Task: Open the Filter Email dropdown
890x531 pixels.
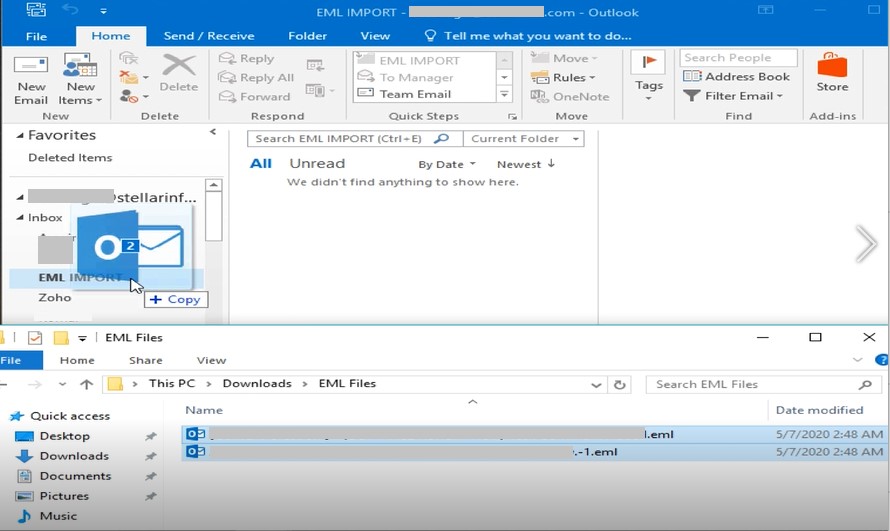Action: click(733, 96)
